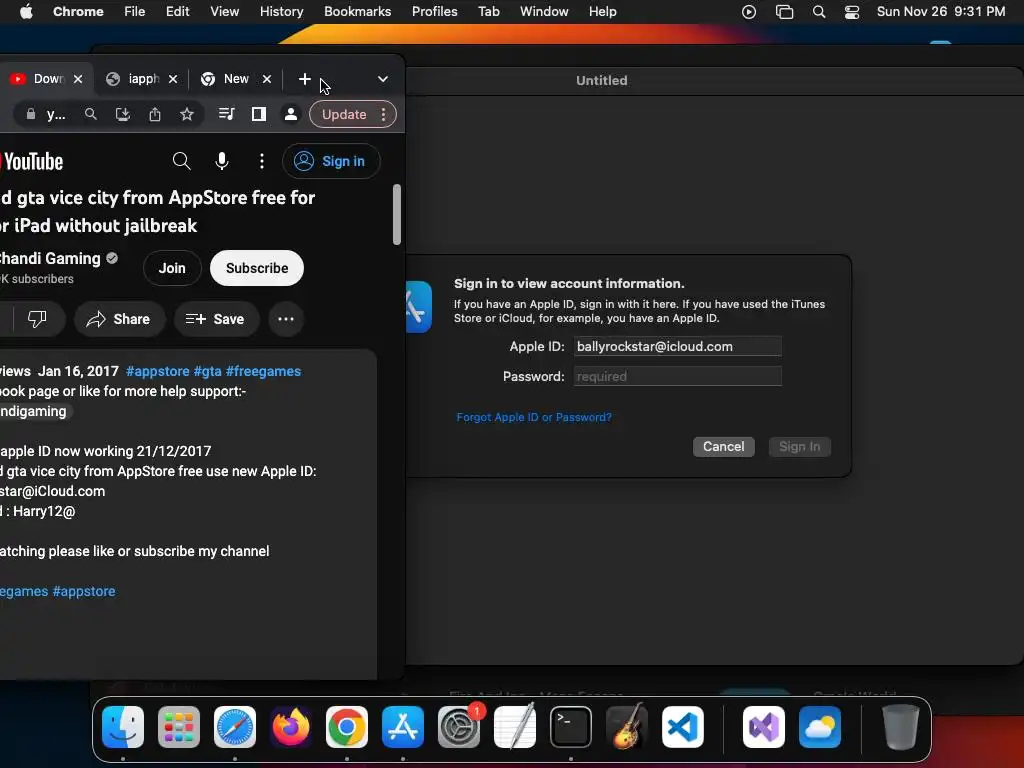Close the YouTube 'Down' tab
This screenshot has height=768, width=1024.
(78, 79)
